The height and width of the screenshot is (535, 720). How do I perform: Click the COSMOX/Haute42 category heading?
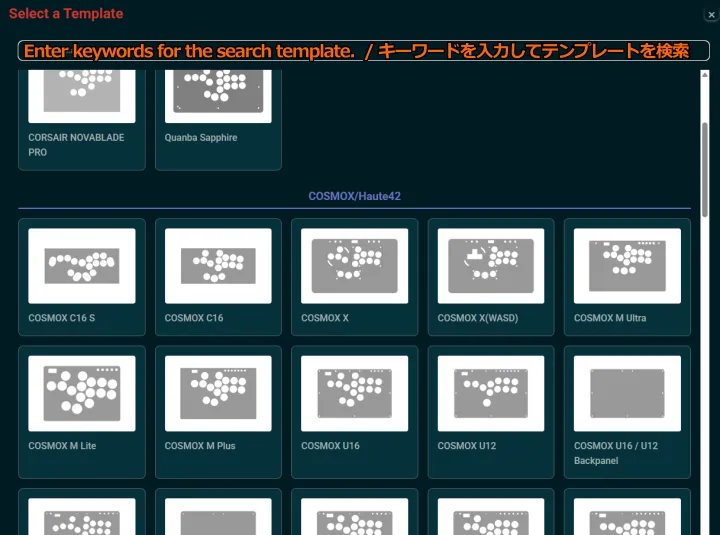pyautogui.click(x=354, y=196)
